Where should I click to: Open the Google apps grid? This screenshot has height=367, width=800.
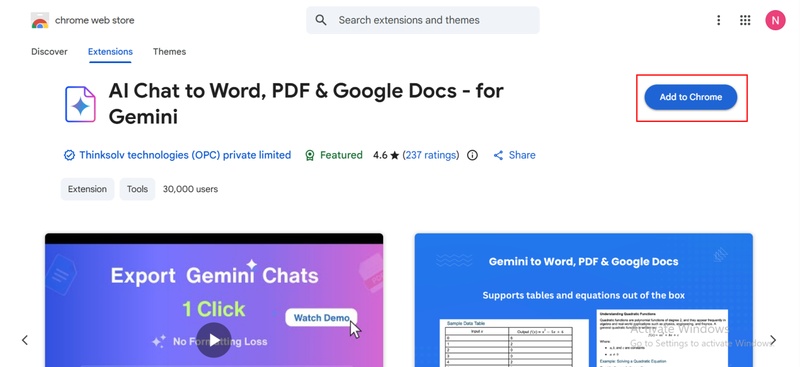(745, 20)
